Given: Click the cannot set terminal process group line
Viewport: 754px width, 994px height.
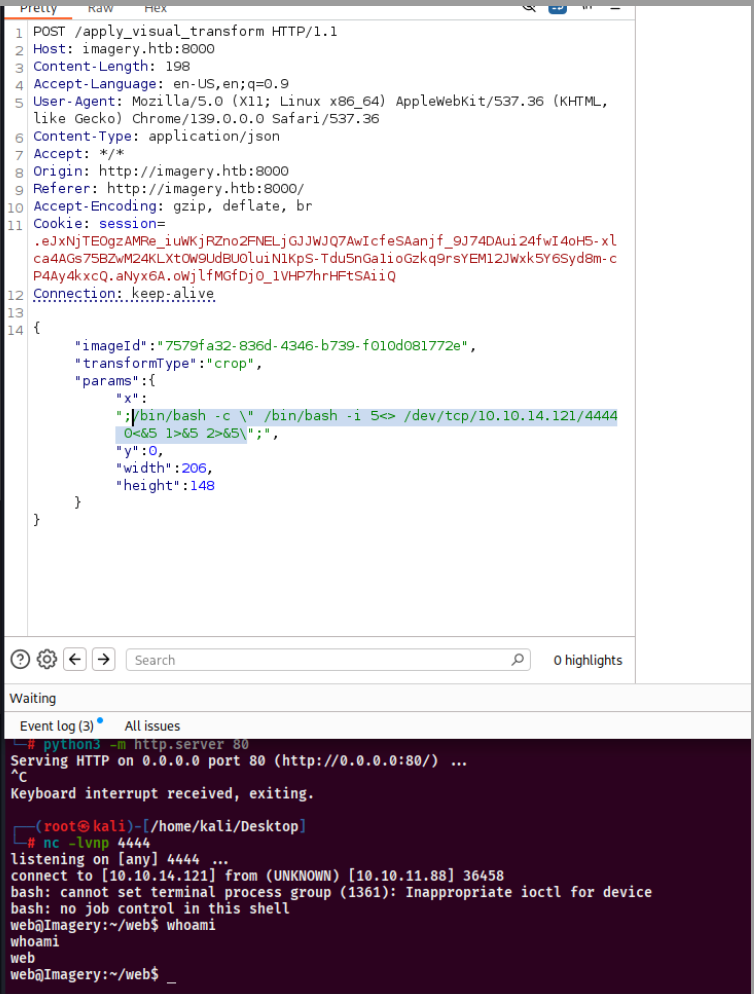Looking at the screenshot, I should 331,892.
